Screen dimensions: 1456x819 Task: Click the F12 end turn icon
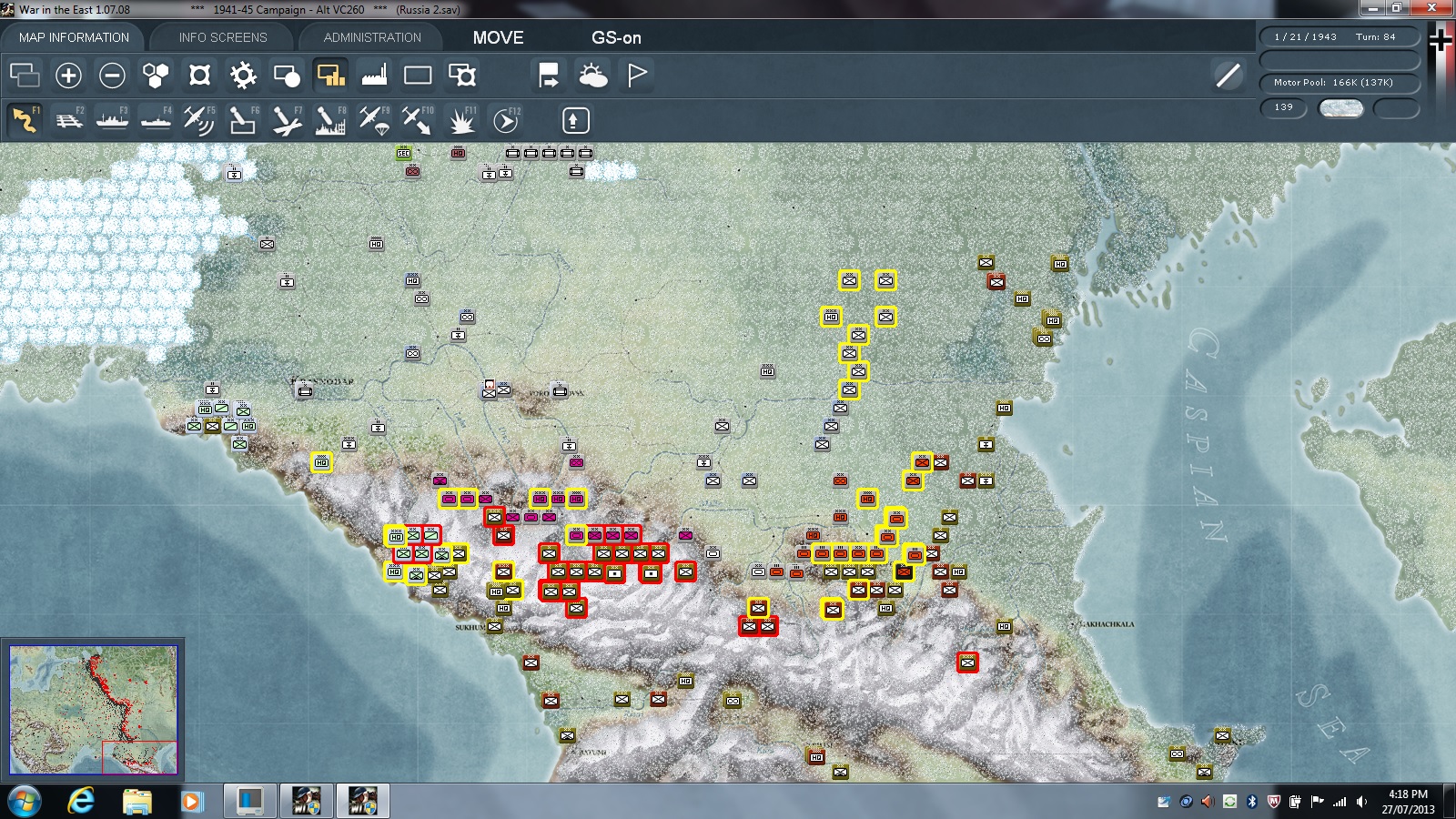506,120
